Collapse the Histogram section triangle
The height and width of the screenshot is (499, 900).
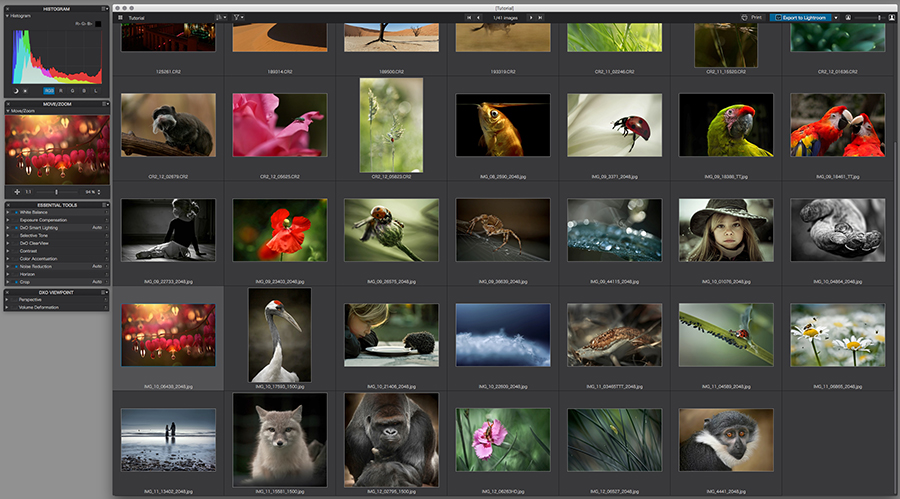click(7, 16)
